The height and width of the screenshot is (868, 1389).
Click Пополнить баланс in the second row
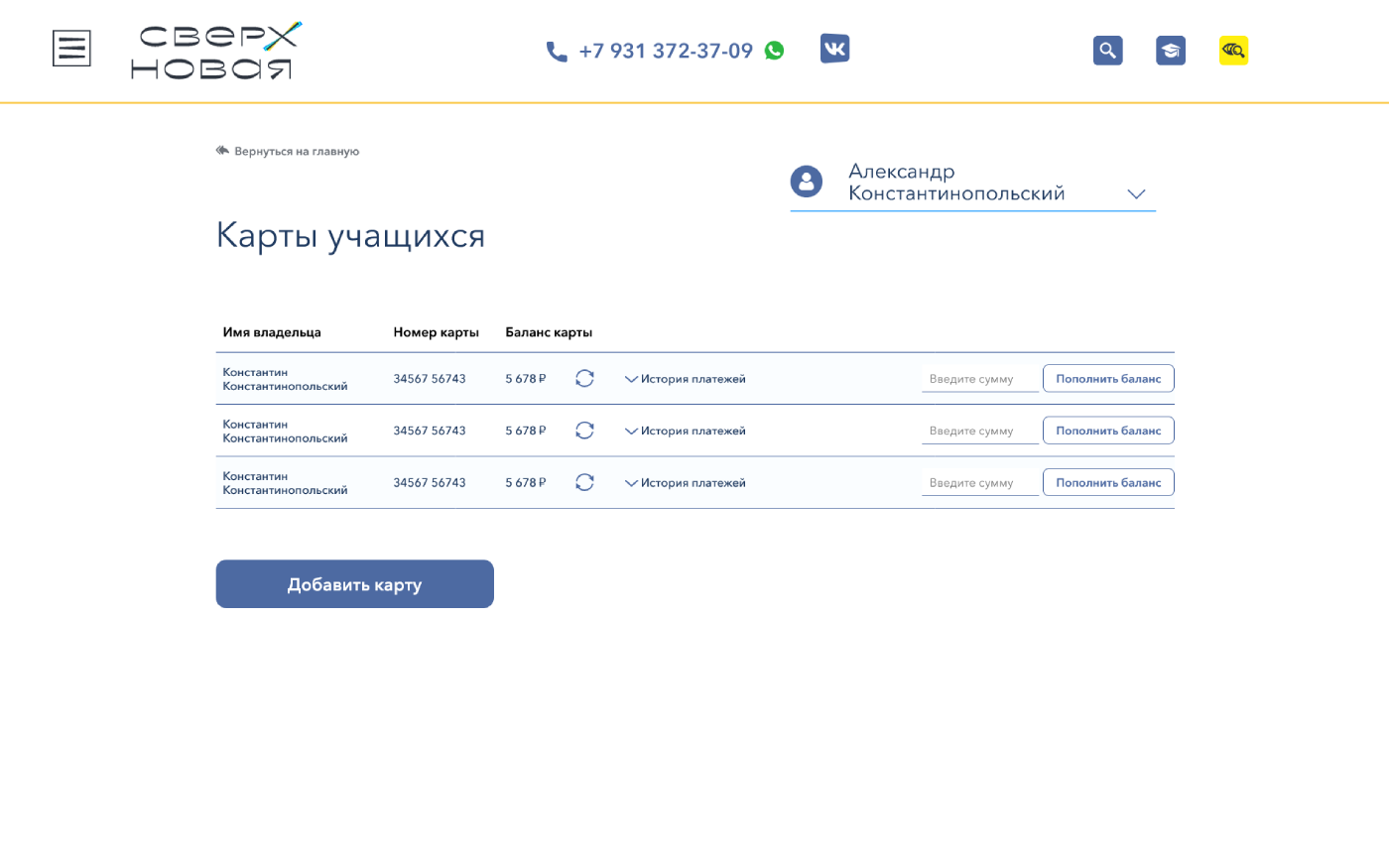pyautogui.click(x=1108, y=431)
